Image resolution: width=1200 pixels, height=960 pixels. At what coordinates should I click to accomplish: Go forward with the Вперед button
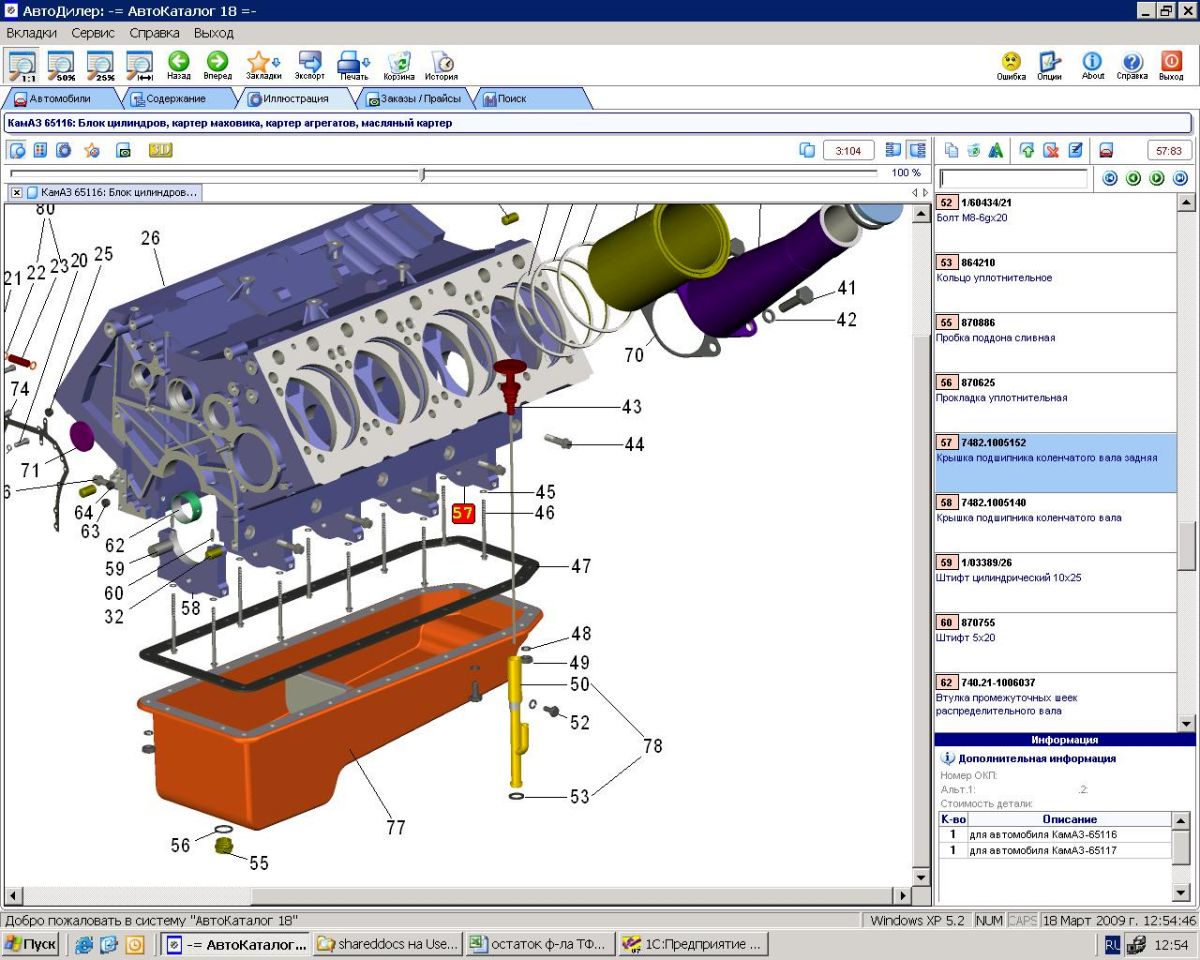[x=217, y=65]
